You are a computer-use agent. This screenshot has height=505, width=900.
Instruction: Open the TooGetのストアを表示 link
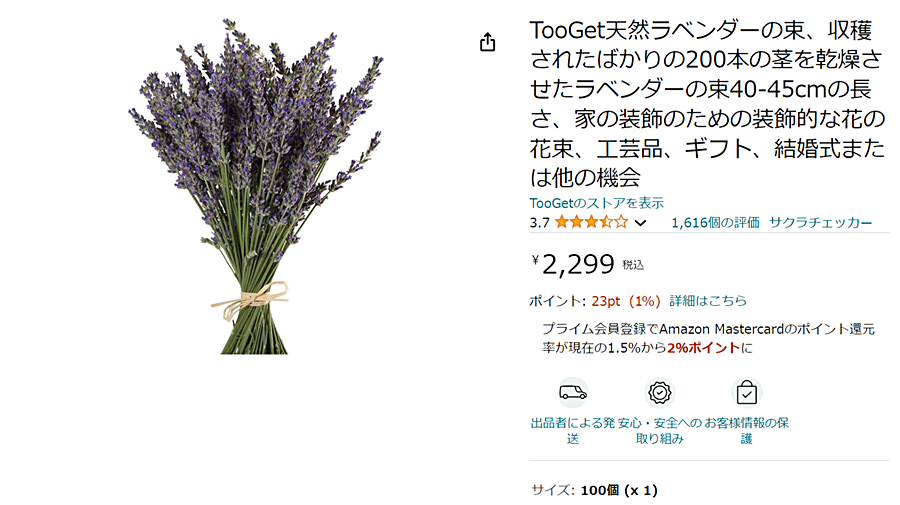click(x=596, y=203)
